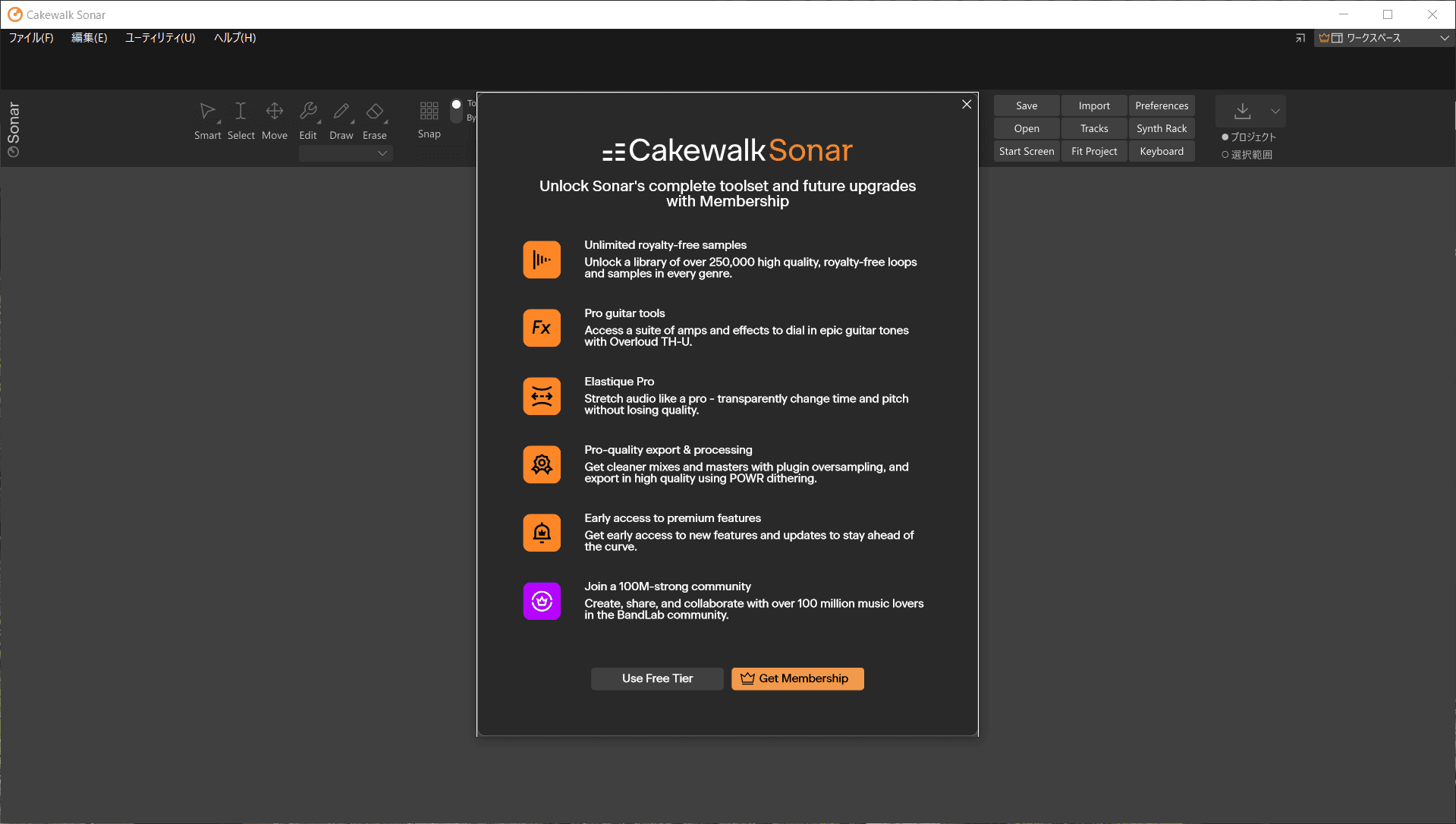This screenshot has width=1456, height=824.
Task: Open the ワークスペース dropdown
Action: pos(1384,38)
